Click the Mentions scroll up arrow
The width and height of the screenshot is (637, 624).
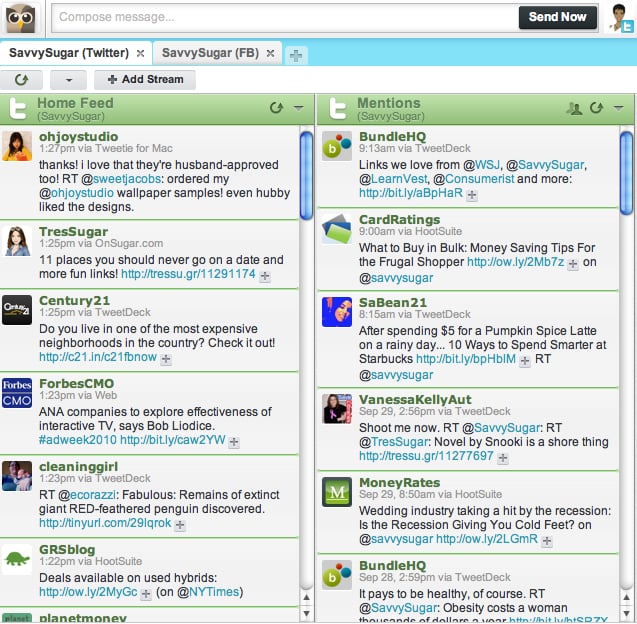pyautogui.click(x=626, y=597)
